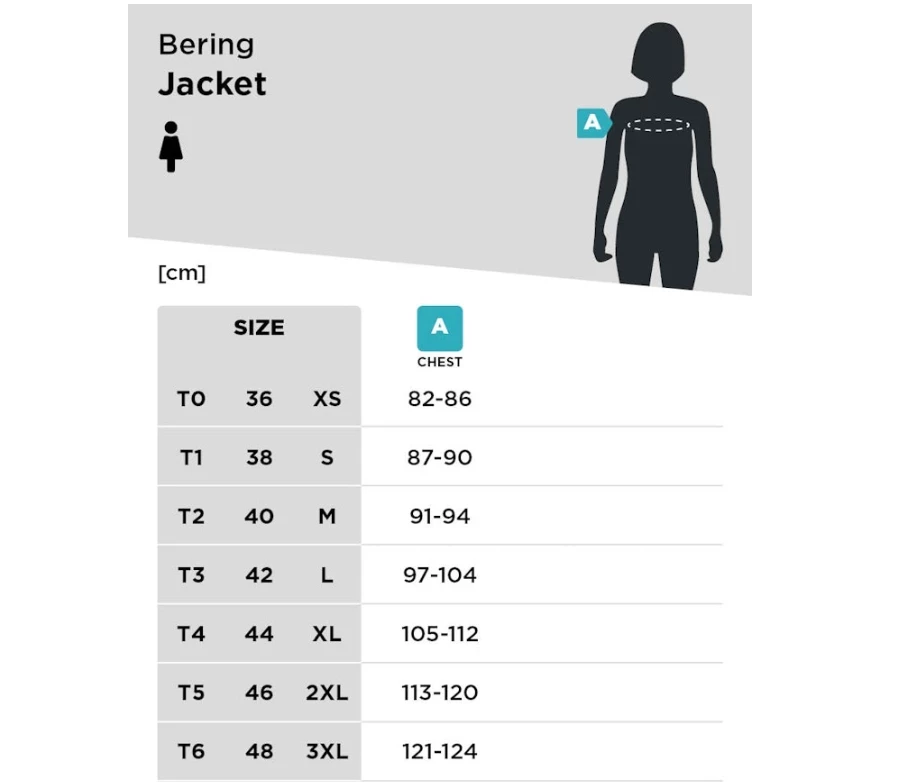Screen dimensions: 910x782
Task: Click the woman silhouette figure
Action: (x=658, y=156)
